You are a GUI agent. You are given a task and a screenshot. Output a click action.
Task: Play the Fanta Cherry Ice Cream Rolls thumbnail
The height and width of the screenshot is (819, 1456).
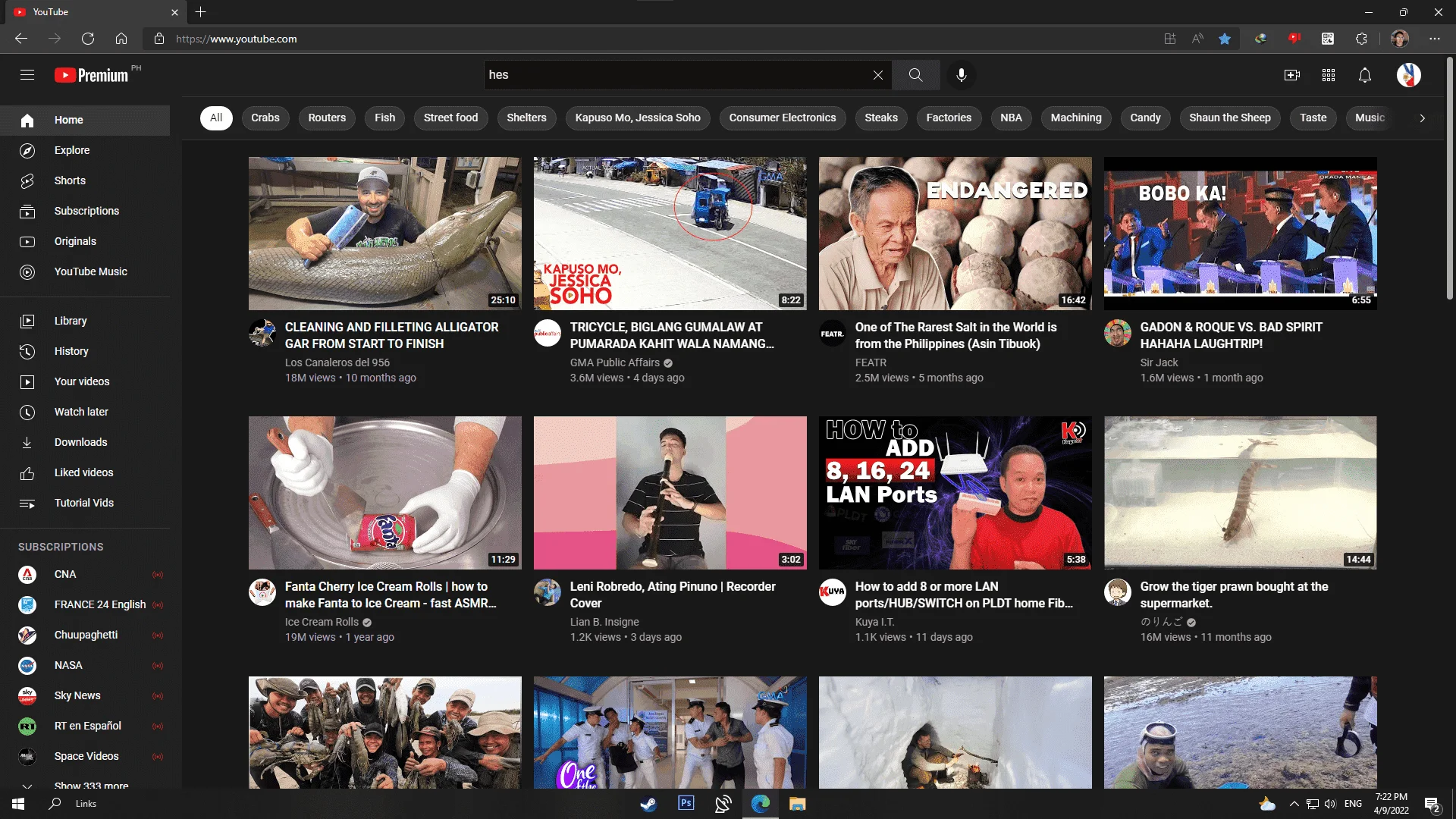[385, 493]
